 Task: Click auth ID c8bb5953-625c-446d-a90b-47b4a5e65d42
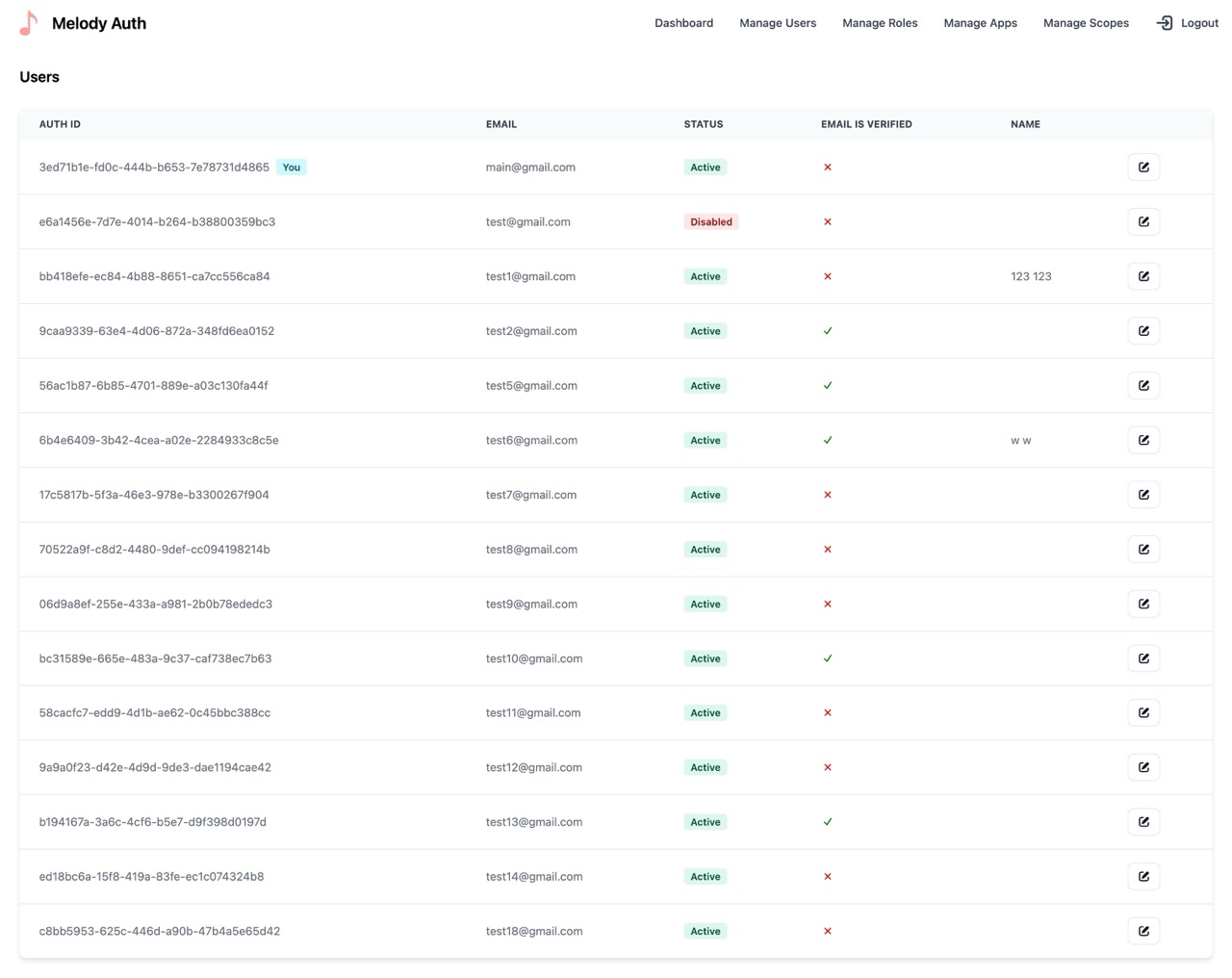click(160, 932)
